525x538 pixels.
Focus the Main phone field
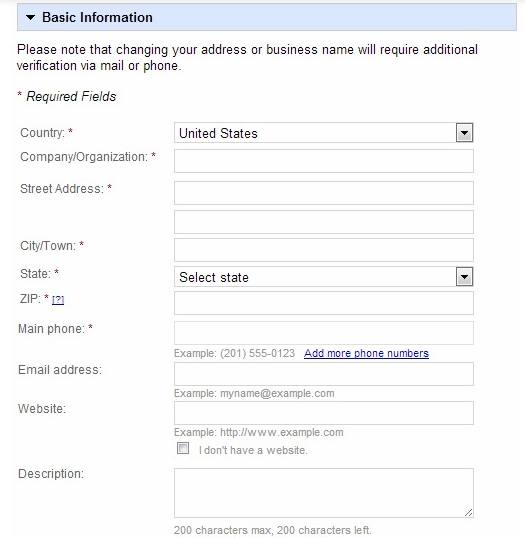[x=324, y=333]
